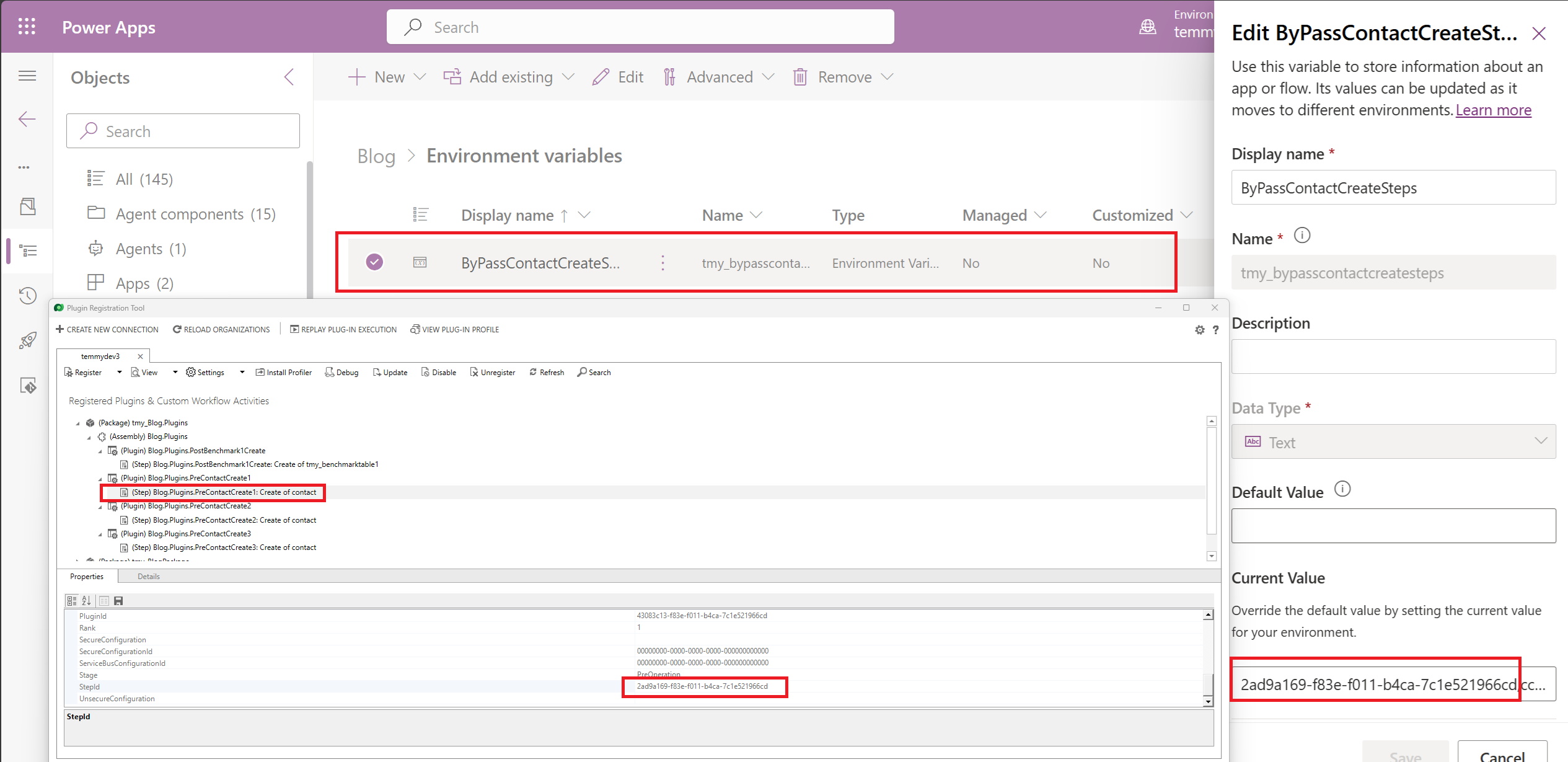This screenshot has height=762, width=1568.
Task: Click the environment globe icon in the header
Action: point(1148,27)
